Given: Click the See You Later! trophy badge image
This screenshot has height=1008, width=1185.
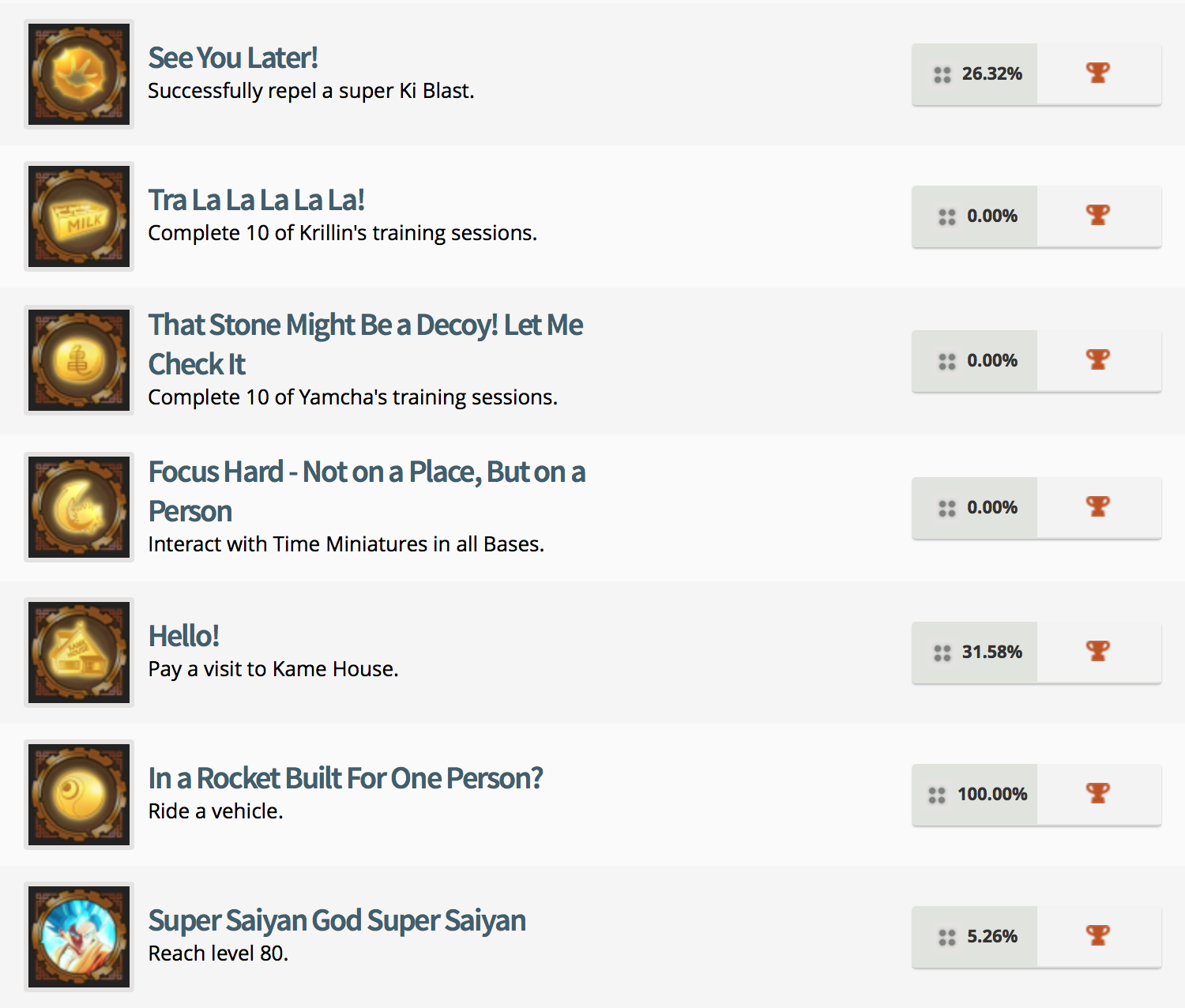Looking at the screenshot, I should point(79,74).
